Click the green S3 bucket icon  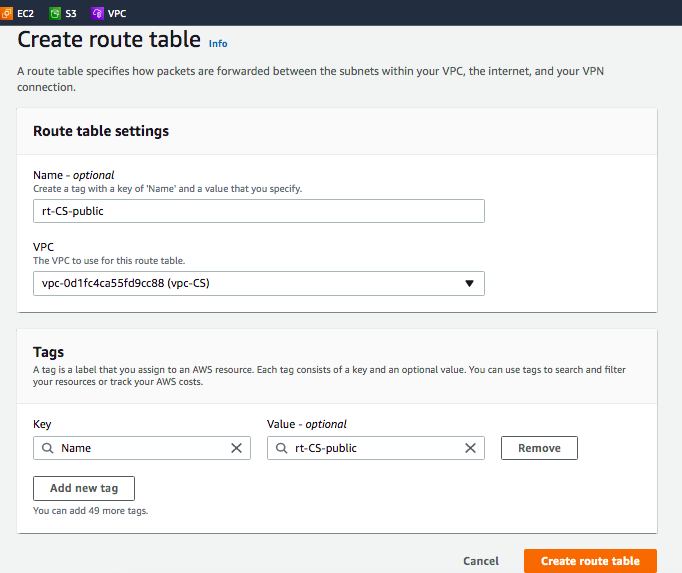(54, 13)
